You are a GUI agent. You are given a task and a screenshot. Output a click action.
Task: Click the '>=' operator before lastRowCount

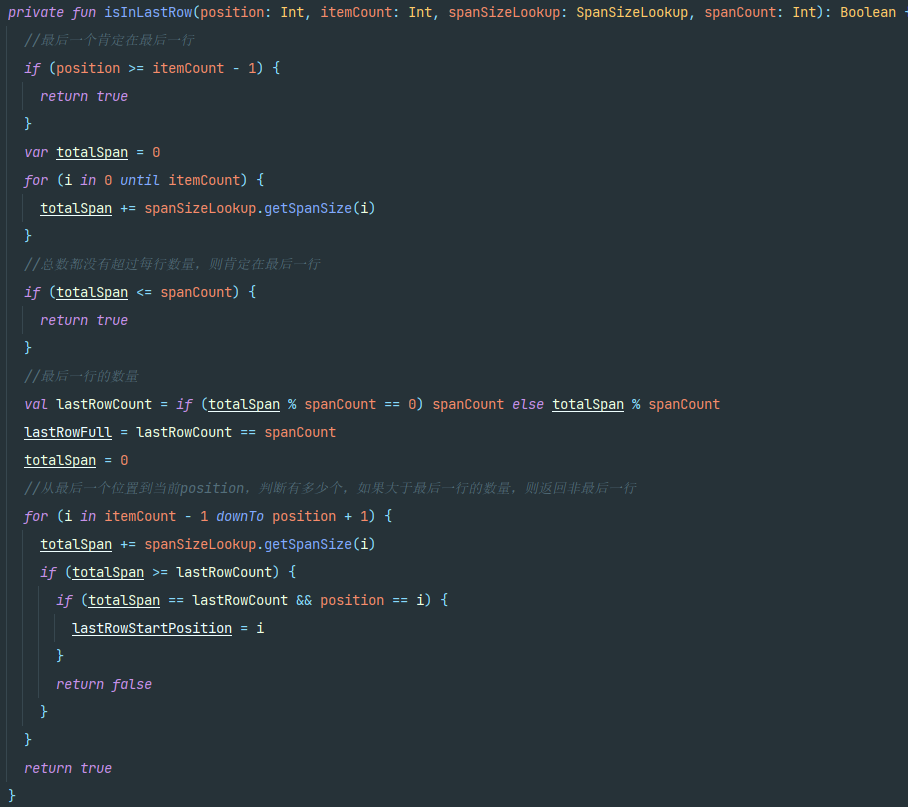pyautogui.click(x=160, y=573)
